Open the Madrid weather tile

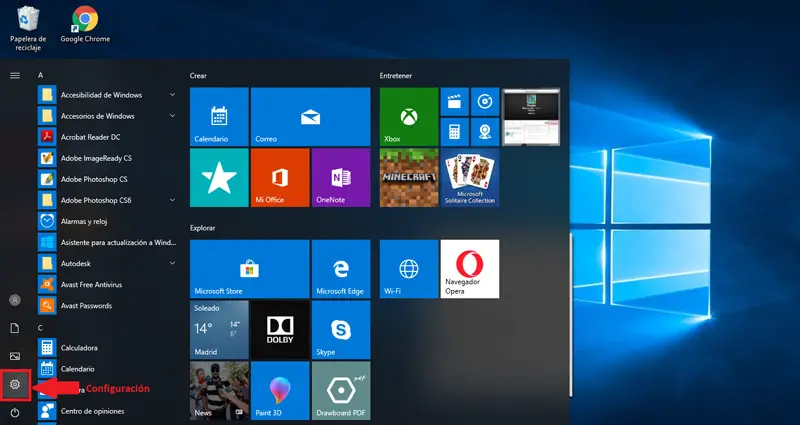(219, 330)
